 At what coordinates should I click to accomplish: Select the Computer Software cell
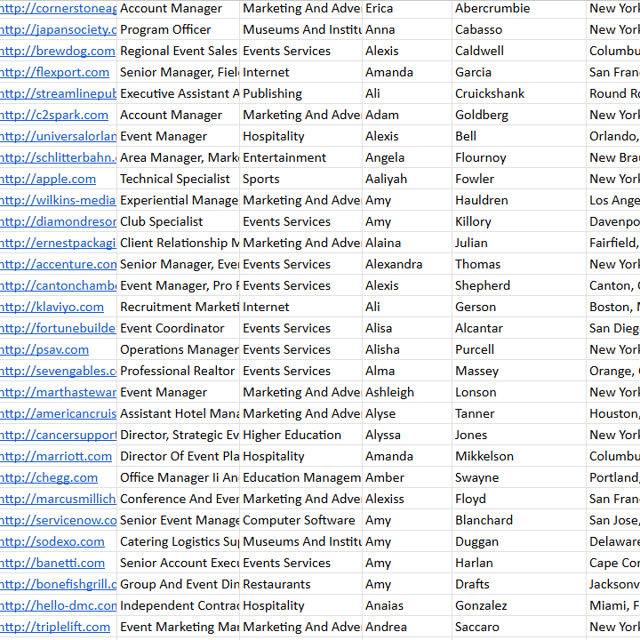(x=301, y=520)
